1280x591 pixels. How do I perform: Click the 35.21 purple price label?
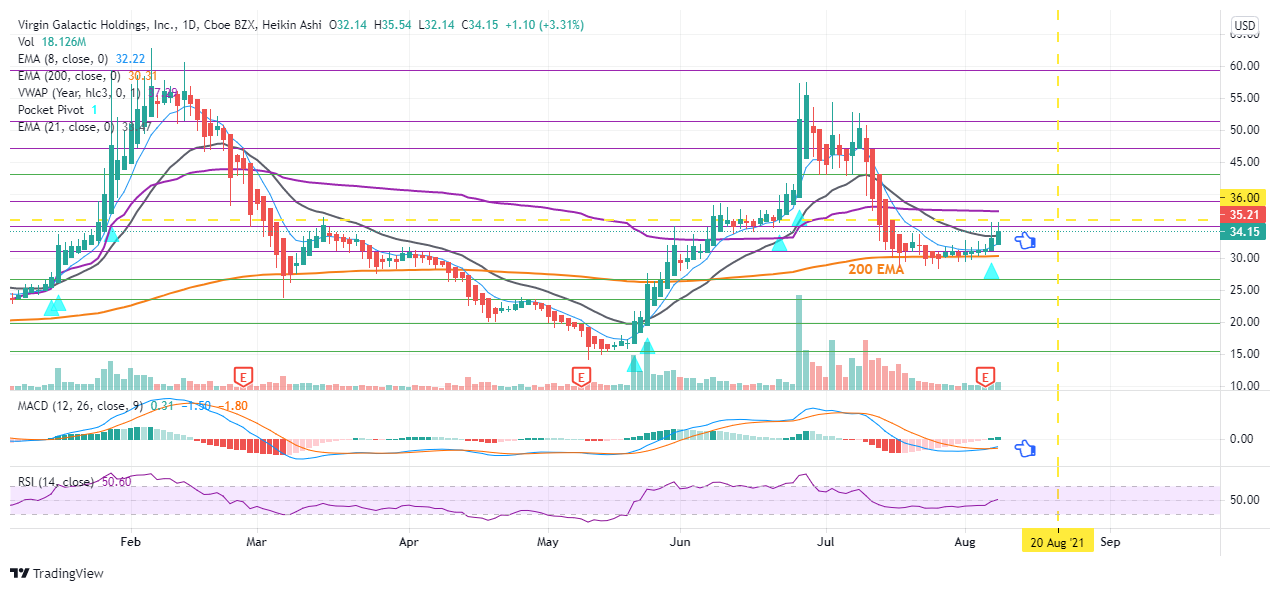click(1244, 215)
